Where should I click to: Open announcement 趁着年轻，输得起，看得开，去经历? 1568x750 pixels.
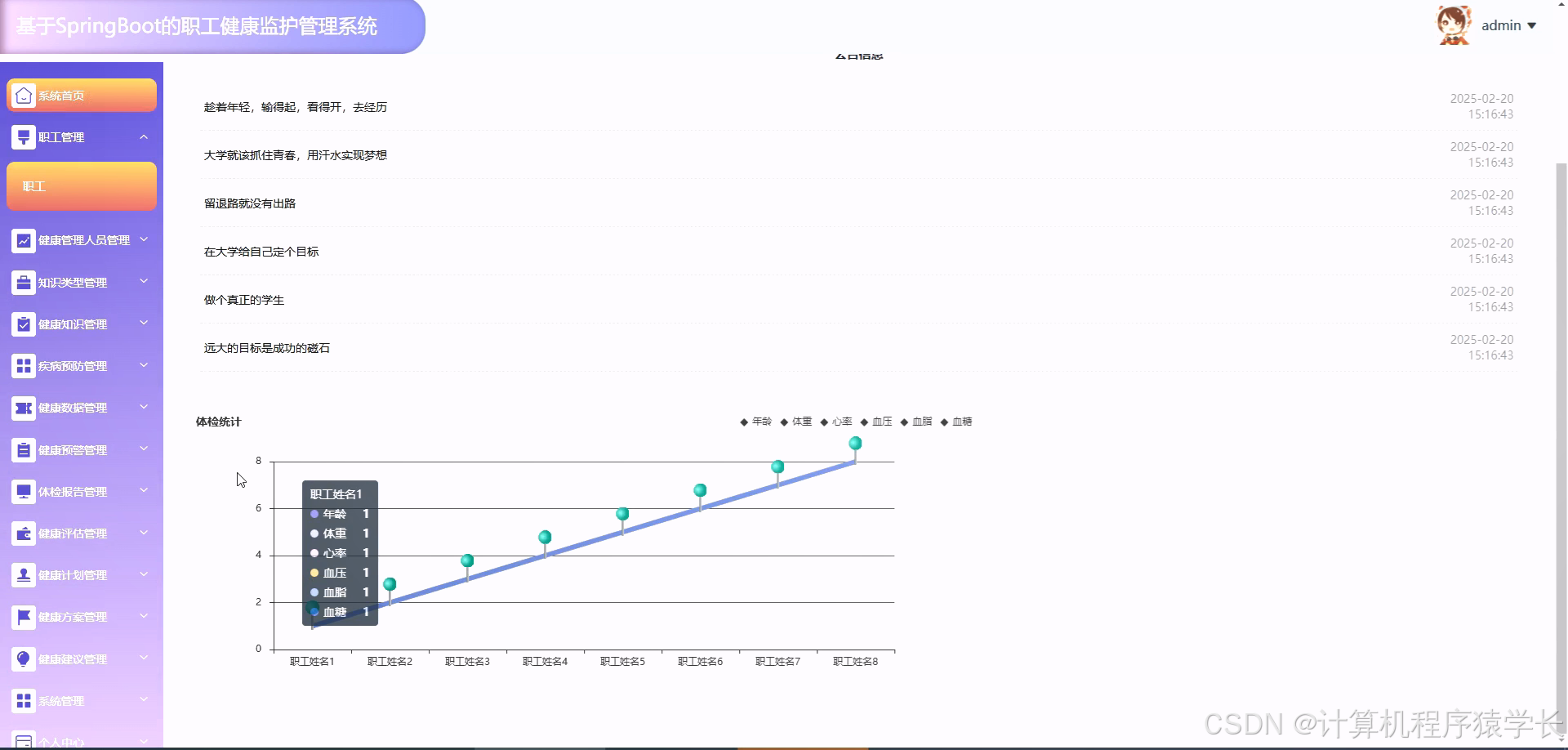[296, 107]
